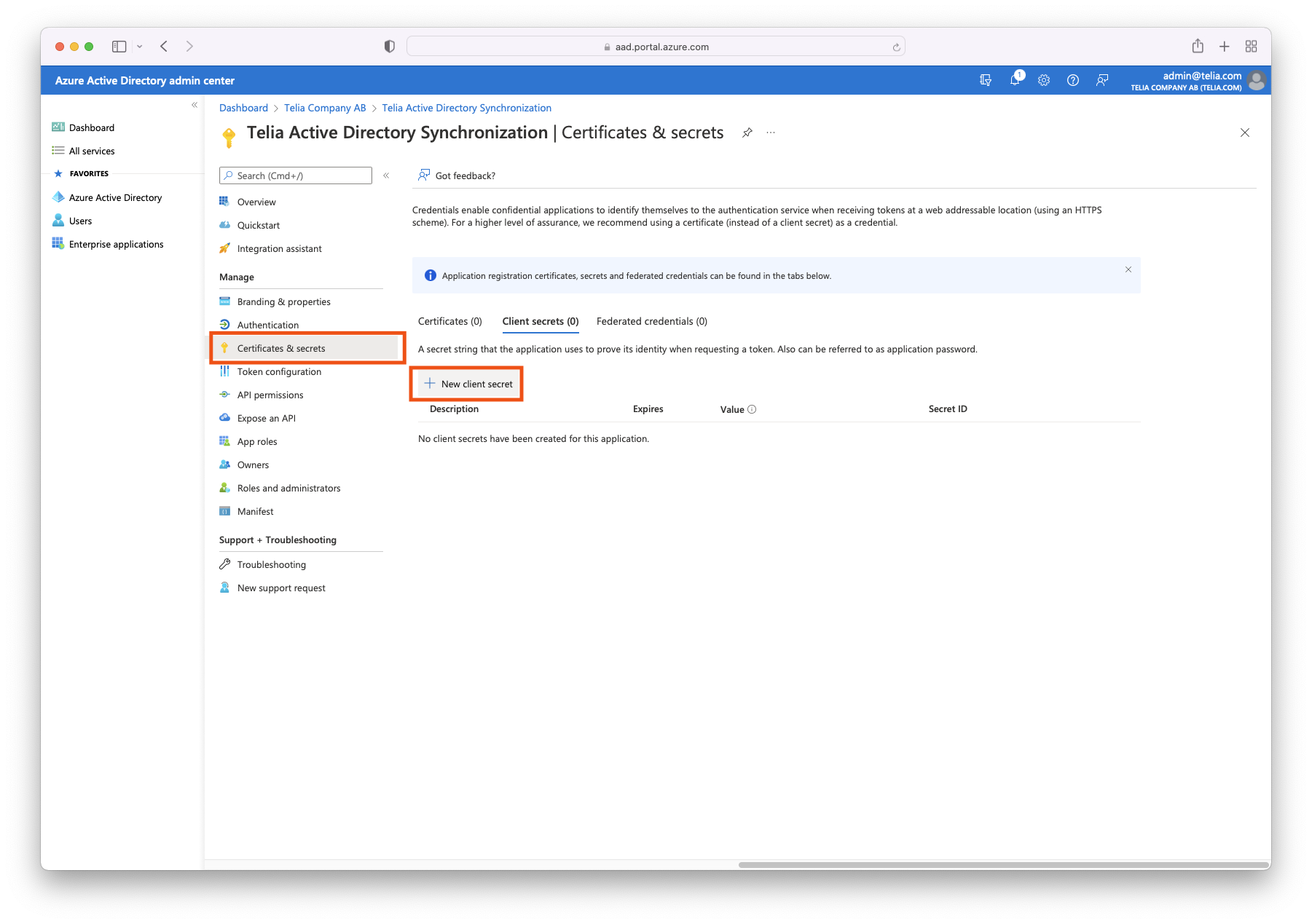The height and width of the screenshot is (924, 1312).
Task: Click the Expires column header
Action: pos(648,409)
